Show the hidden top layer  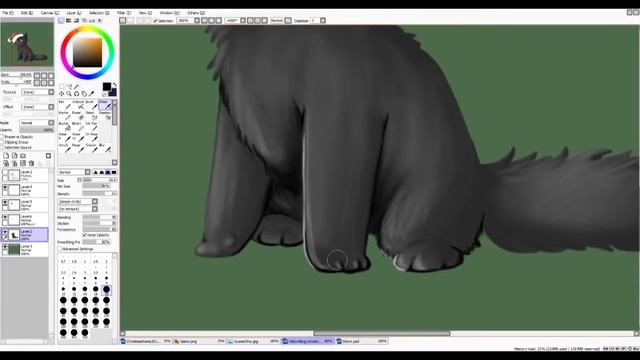click(5, 173)
